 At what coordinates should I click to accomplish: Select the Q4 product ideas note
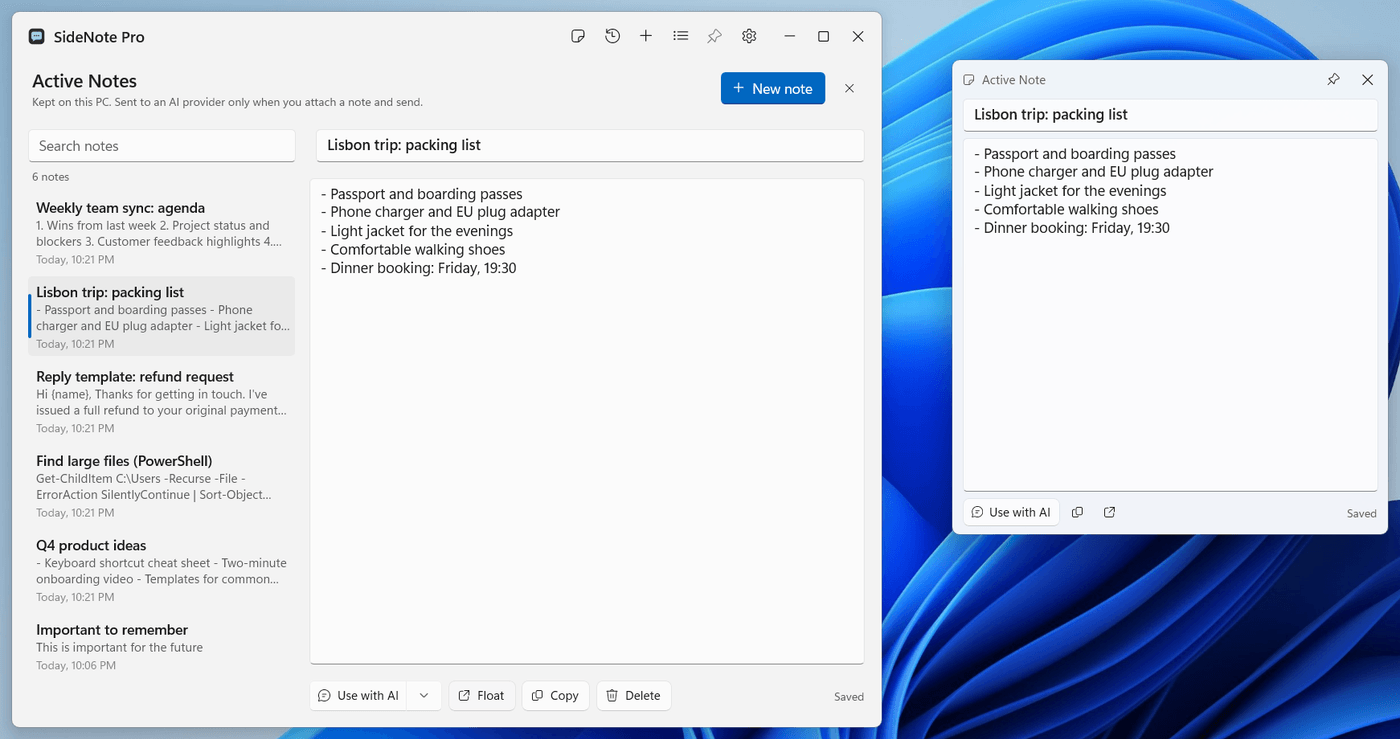162,570
